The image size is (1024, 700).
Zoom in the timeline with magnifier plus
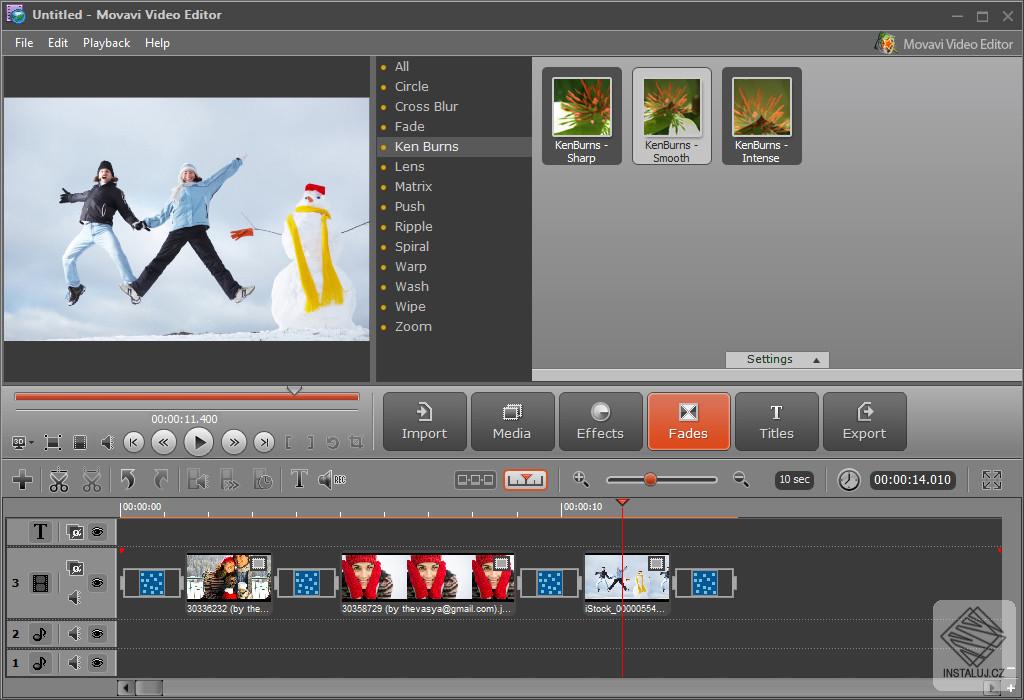click(x=581, y=479)
